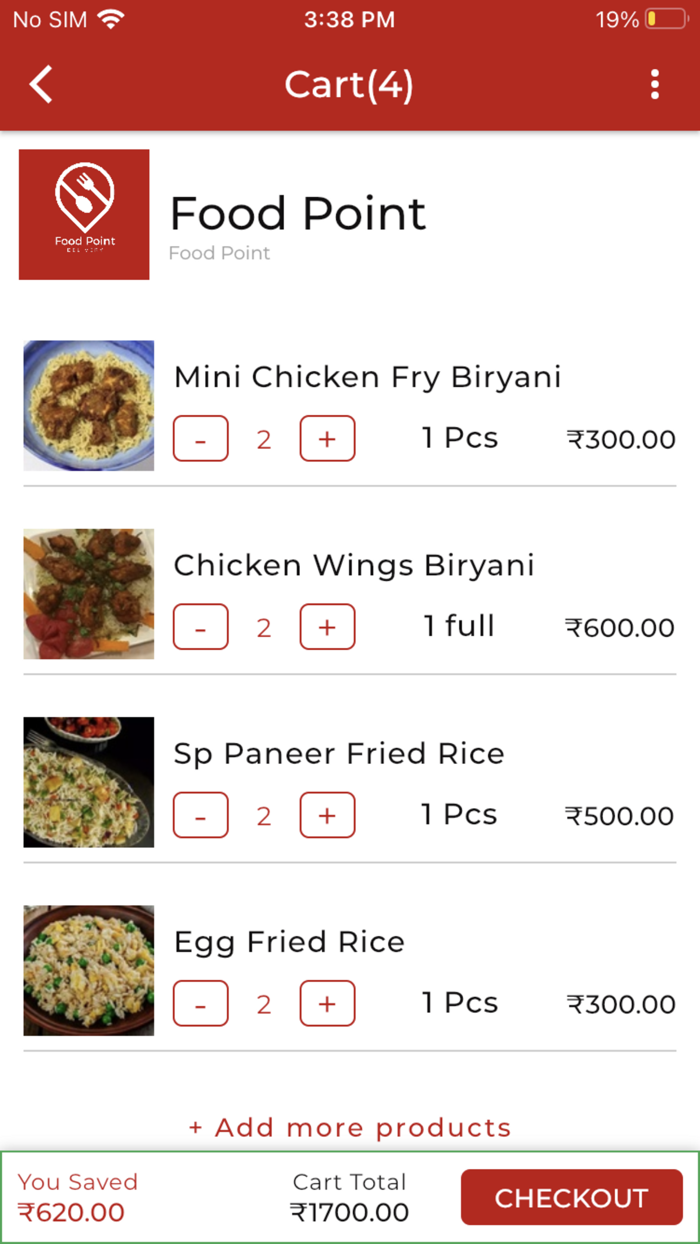Image resolution: width=700 pixels, height=1244 pixels.
Task: Increase quantity of Sp Paneer Fried Rice
Action: coord(327,815)
